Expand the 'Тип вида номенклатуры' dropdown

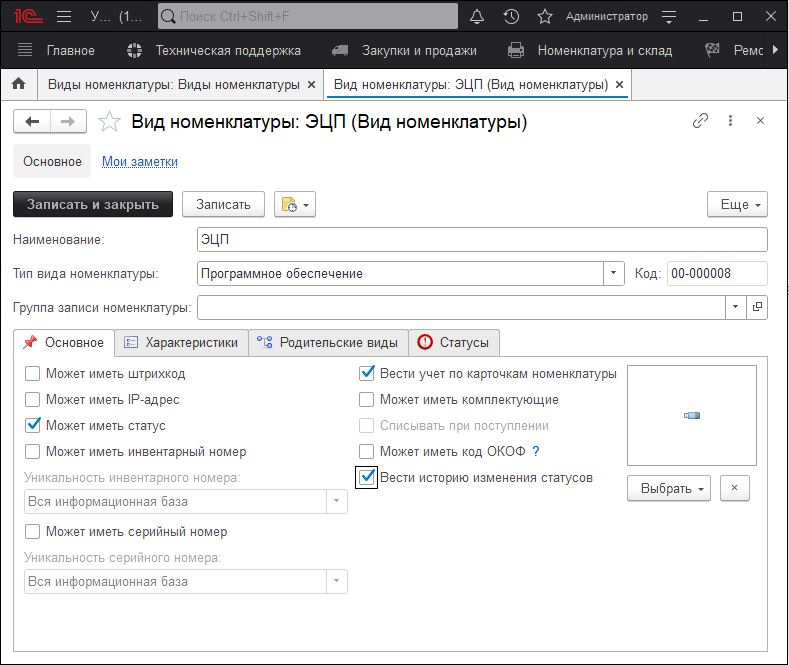614,273
